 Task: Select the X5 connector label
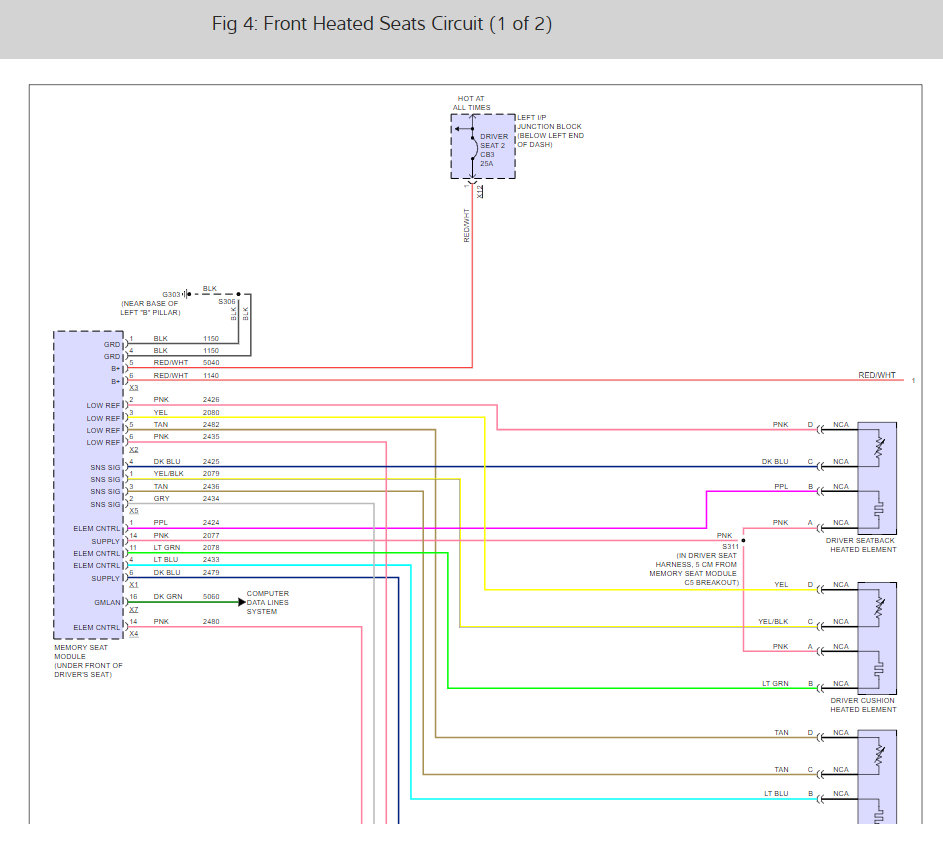pos(134,511)
